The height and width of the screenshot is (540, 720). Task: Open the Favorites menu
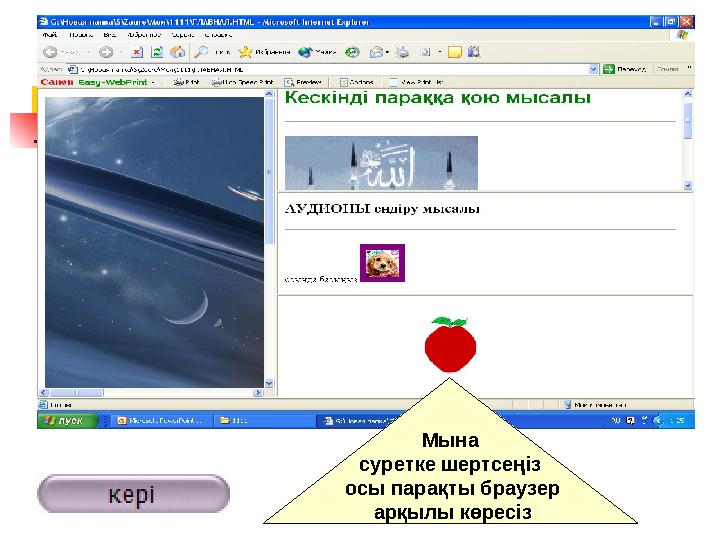[144, 35]
